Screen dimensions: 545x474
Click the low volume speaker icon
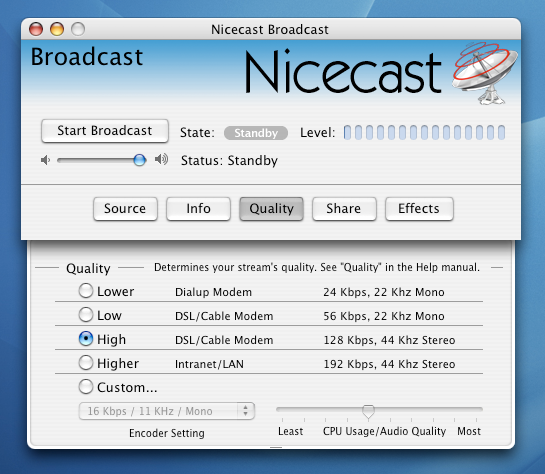coord(46,160)
